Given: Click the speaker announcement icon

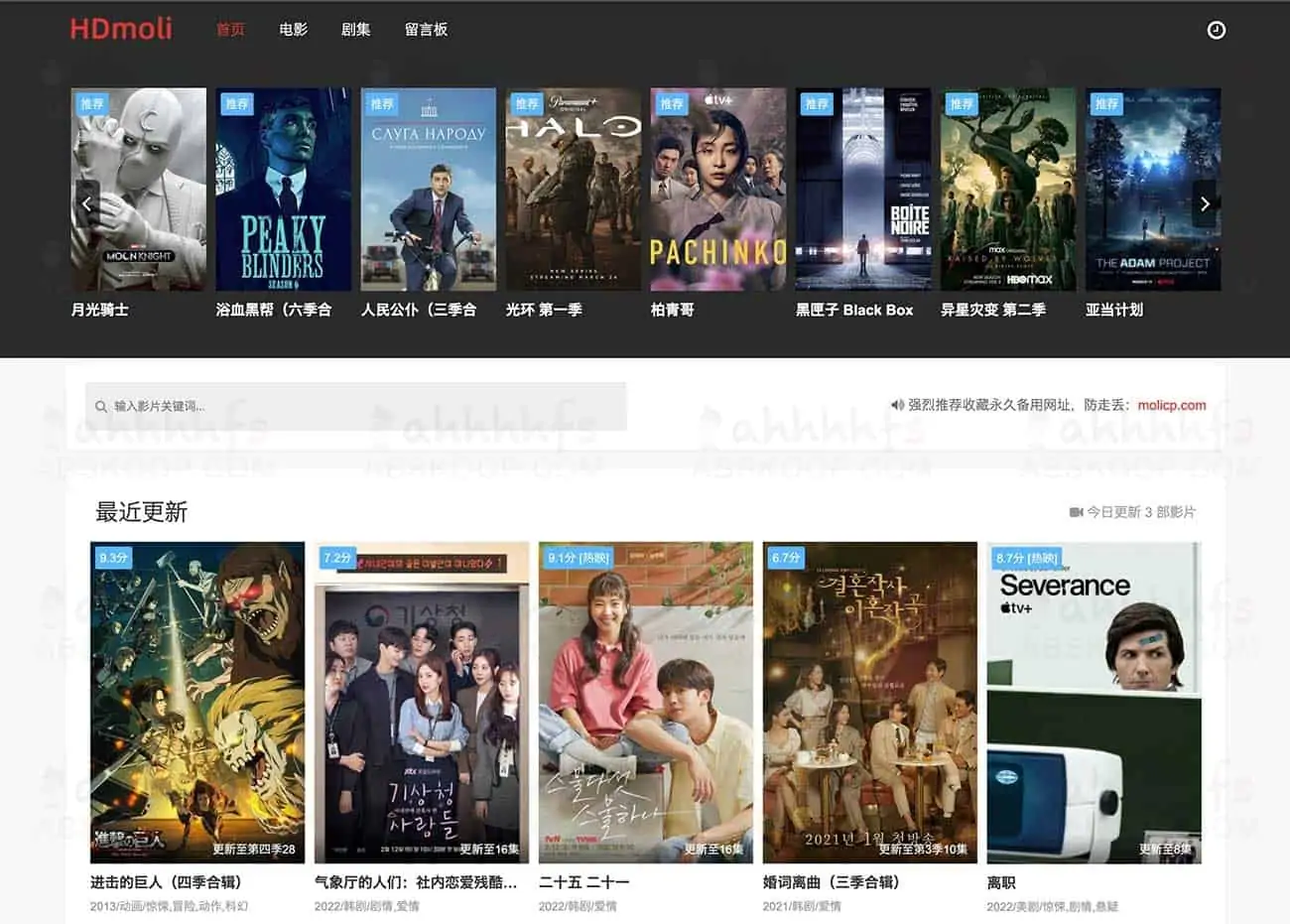Looking at the screenshot, I should pos(897,405).
